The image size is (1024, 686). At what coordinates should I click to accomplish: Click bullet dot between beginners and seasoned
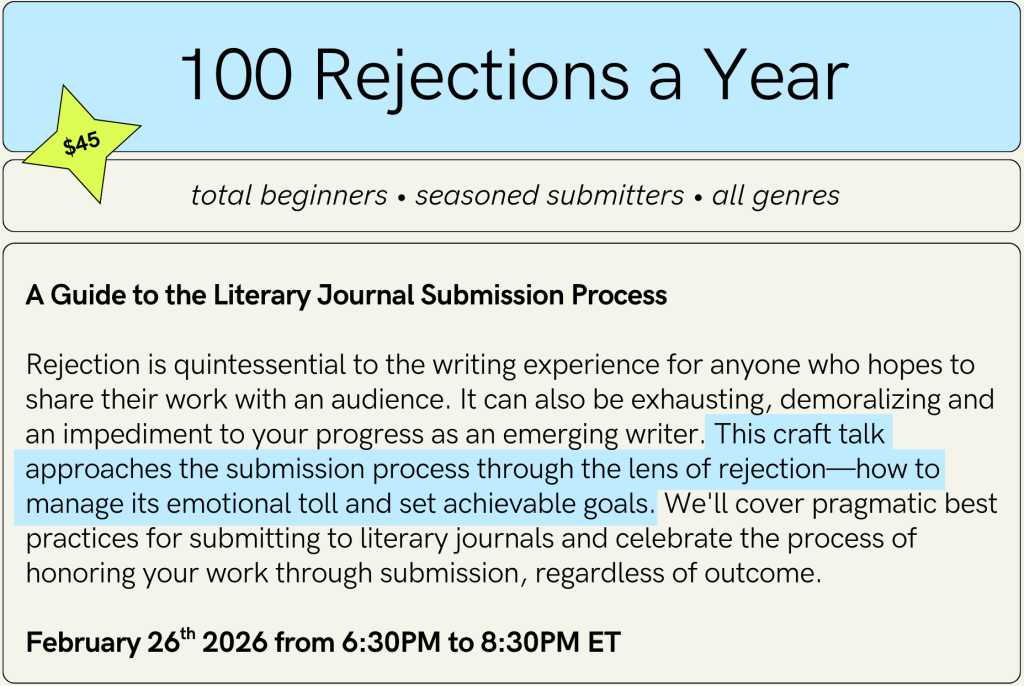401,197
